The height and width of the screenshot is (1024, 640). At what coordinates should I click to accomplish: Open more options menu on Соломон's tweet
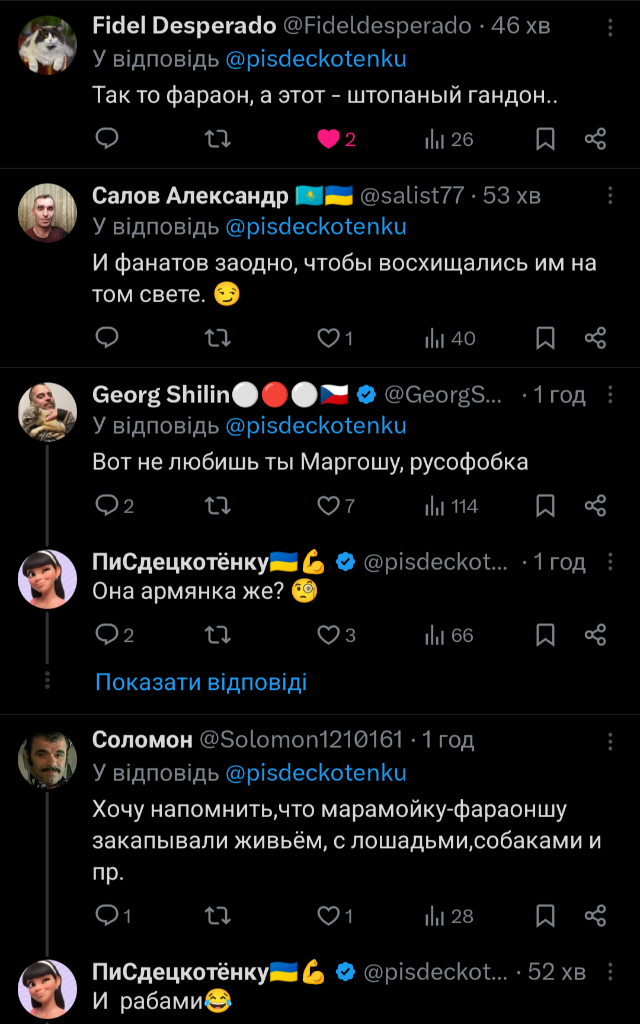(x=610, y=740)
